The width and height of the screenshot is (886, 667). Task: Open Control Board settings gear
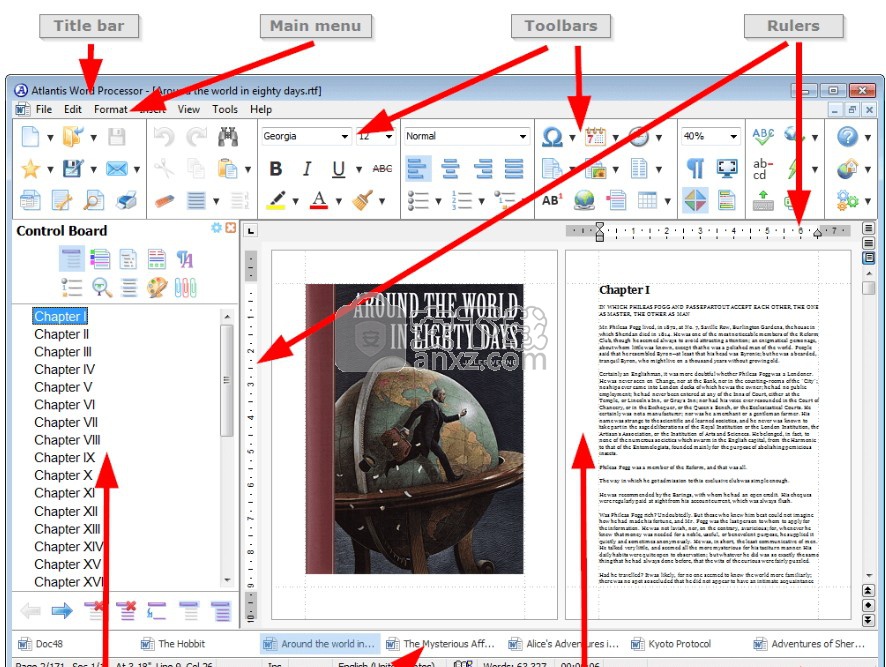(x=216, y=227)
